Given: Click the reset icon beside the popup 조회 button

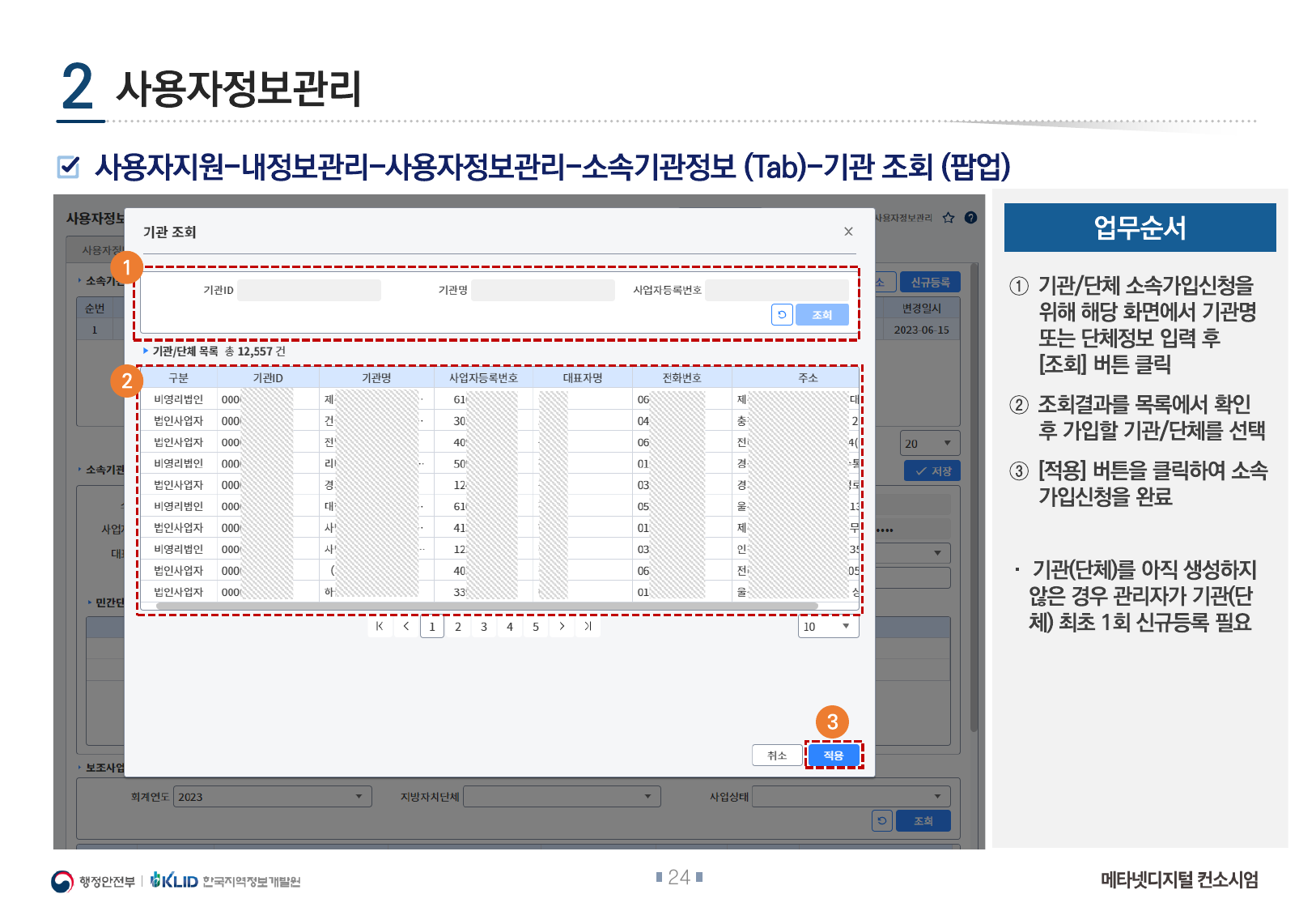Looking at the screenshot, I should click(x=782, y=315).
